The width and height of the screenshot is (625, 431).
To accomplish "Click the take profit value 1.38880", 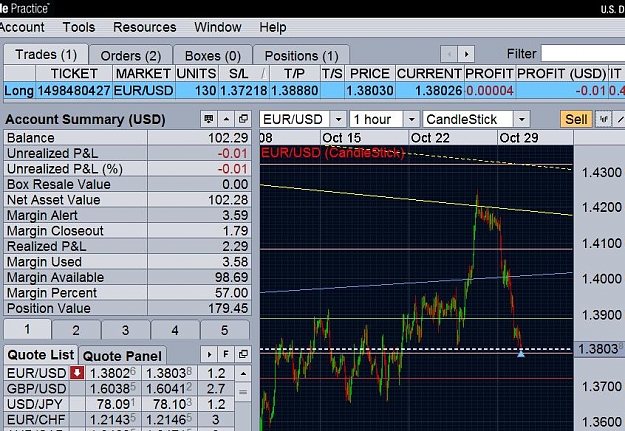I will [x=295, y=91].
